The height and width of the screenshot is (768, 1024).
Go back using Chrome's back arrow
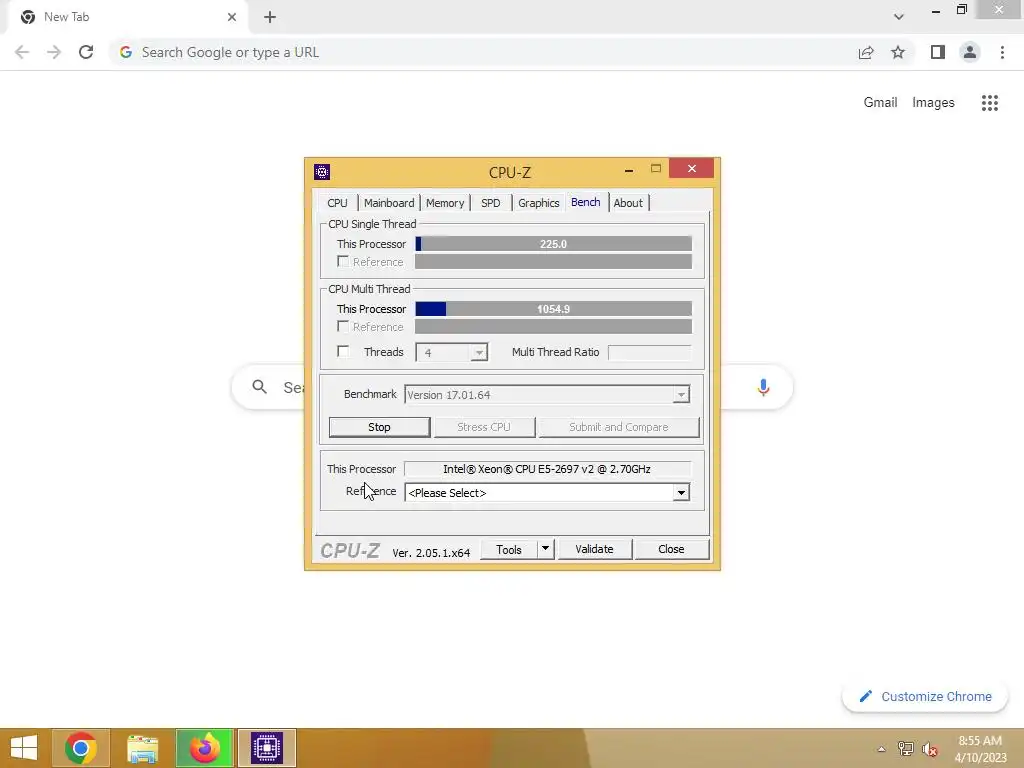(22, 52)
